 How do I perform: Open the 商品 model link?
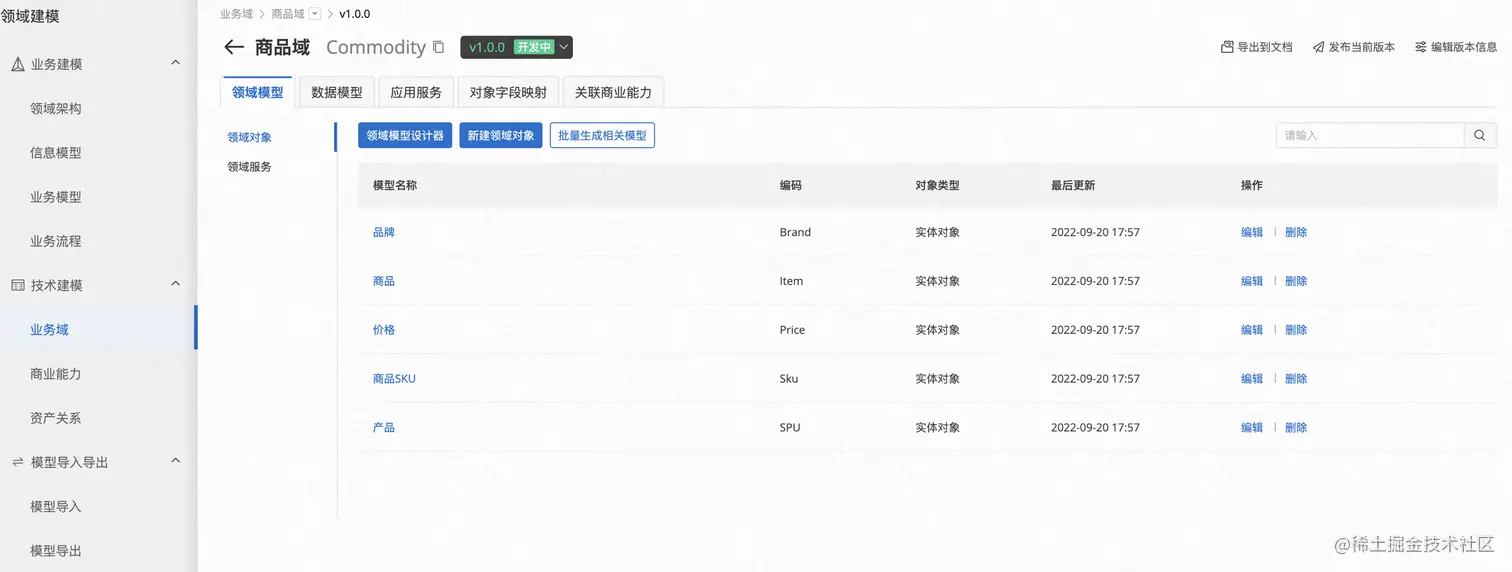384,281
